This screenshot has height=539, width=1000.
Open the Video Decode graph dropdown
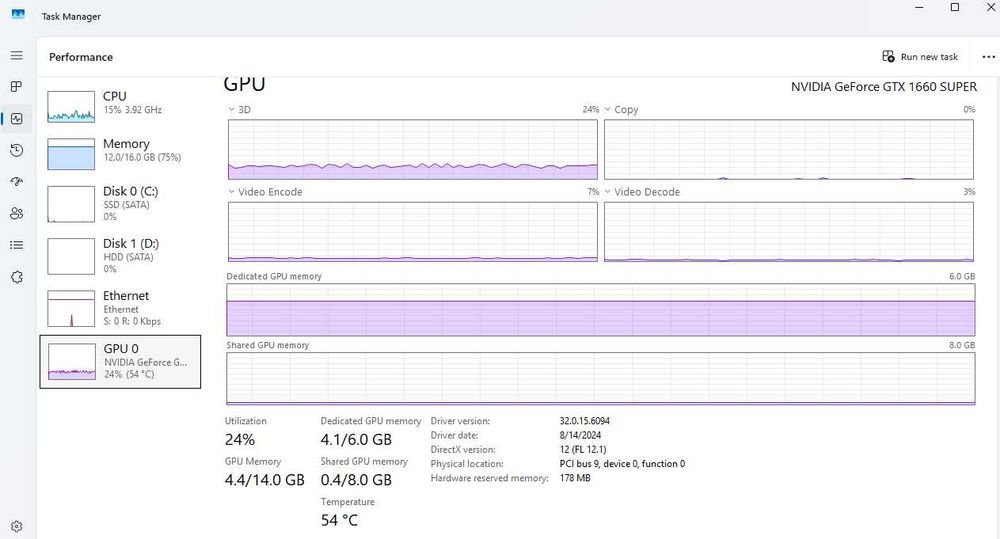(608, 192)
